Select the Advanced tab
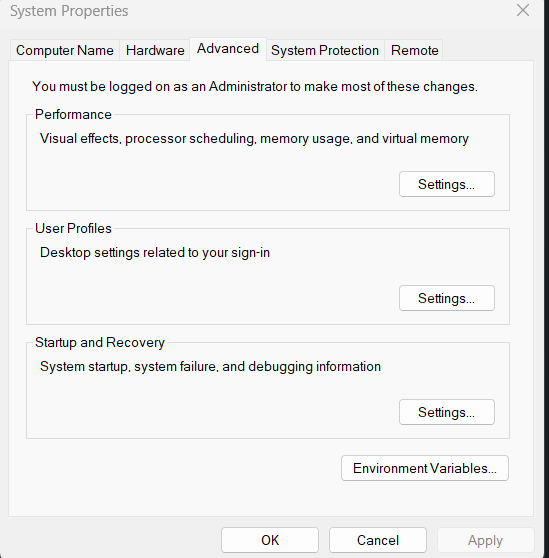This screenshot has width=549, height=558. point(228,49)
